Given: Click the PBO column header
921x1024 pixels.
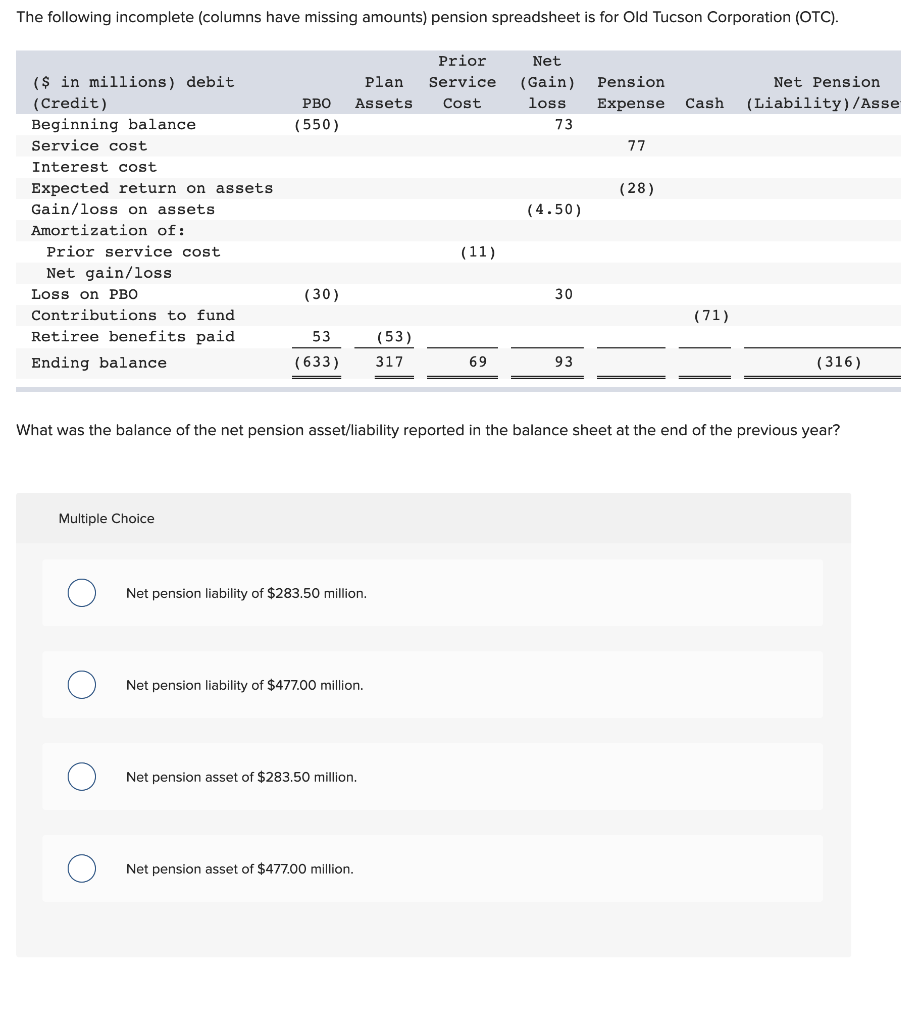Looking at the screenshot, I should click(316, 103).
